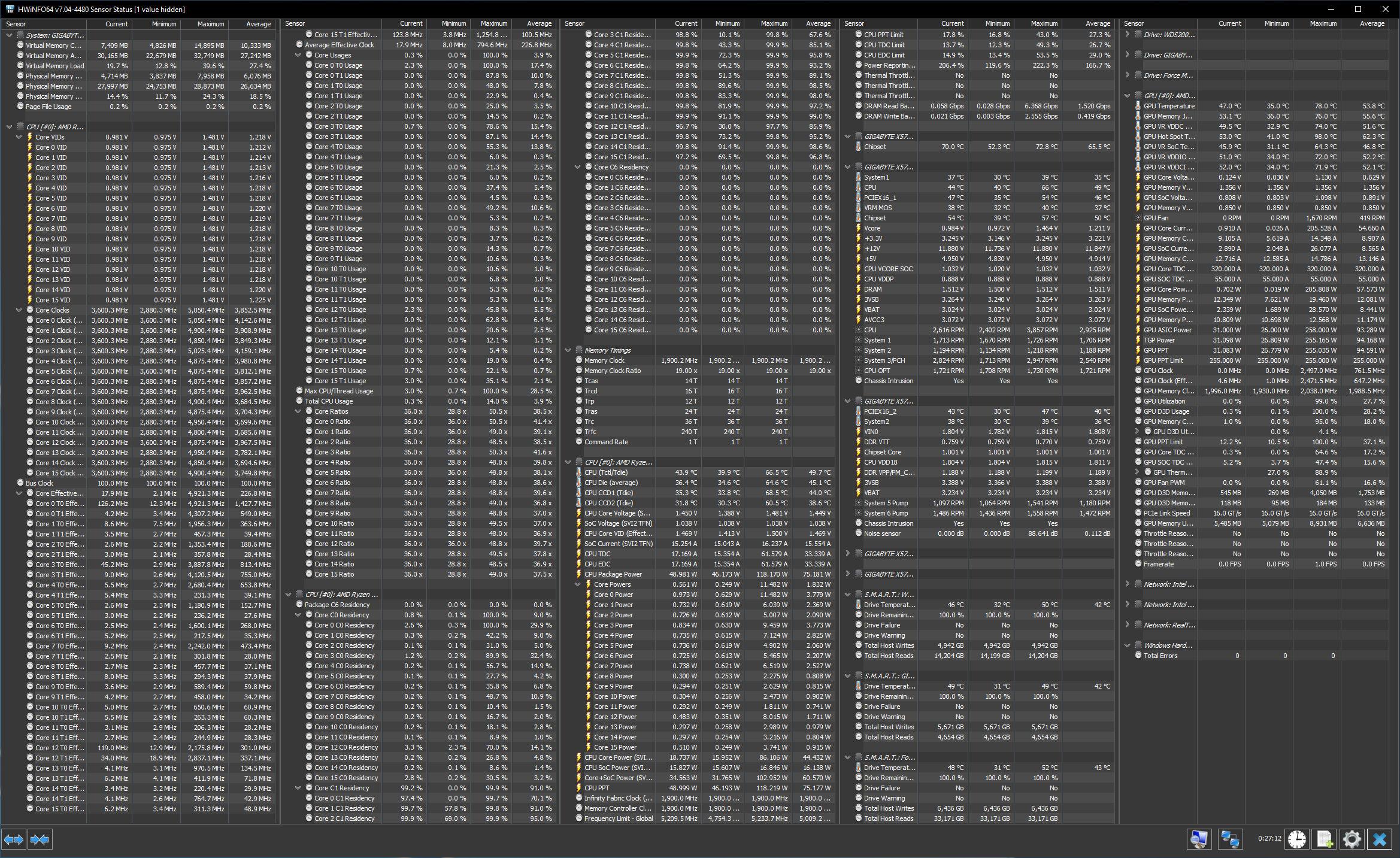Viewport: 1400px width, 858px height.
Task: Collapse the Core Usages subgroup
Action: pos(298,55)
